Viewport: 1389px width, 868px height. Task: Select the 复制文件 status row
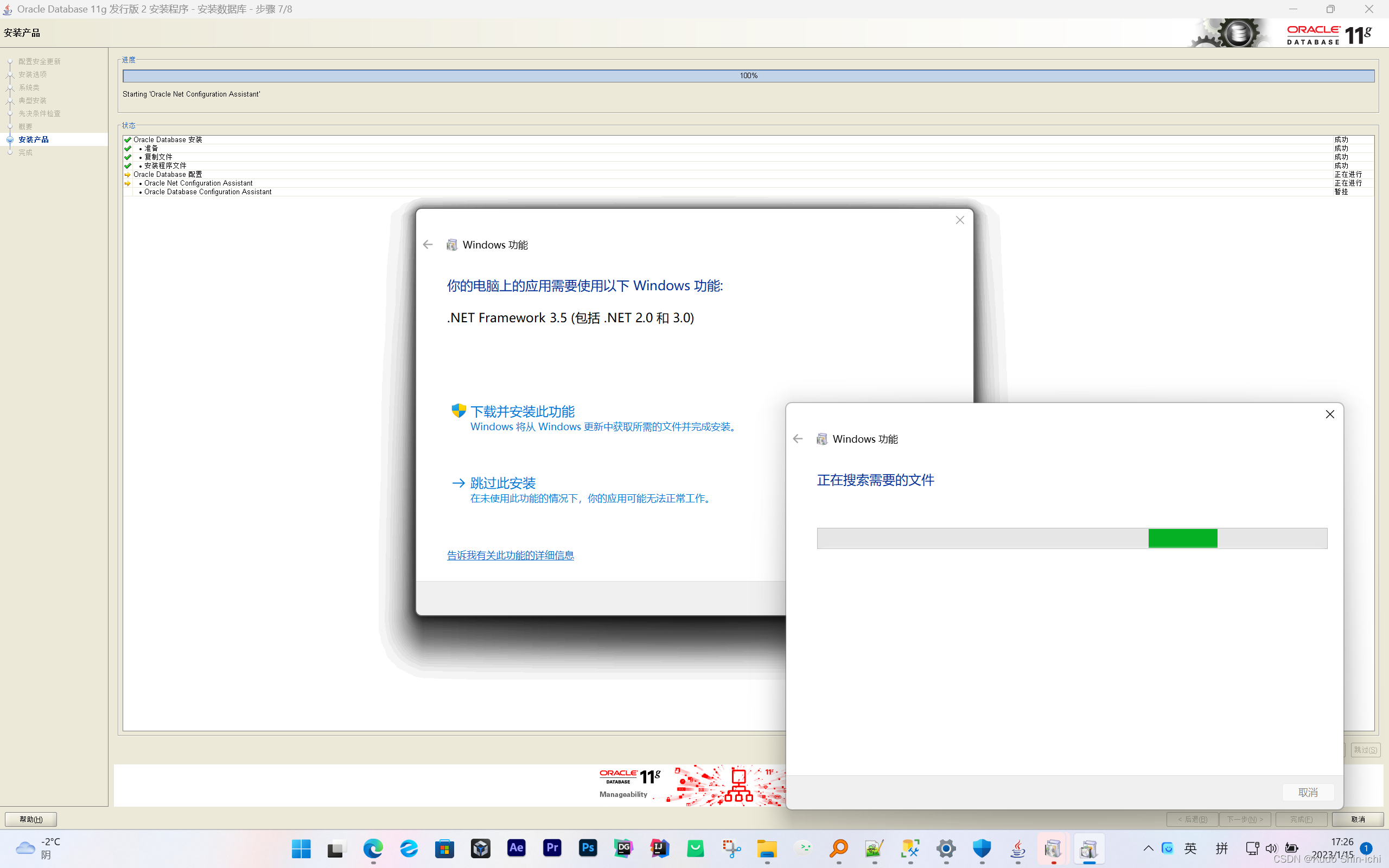pyautogui.click(x=748, y=157)
